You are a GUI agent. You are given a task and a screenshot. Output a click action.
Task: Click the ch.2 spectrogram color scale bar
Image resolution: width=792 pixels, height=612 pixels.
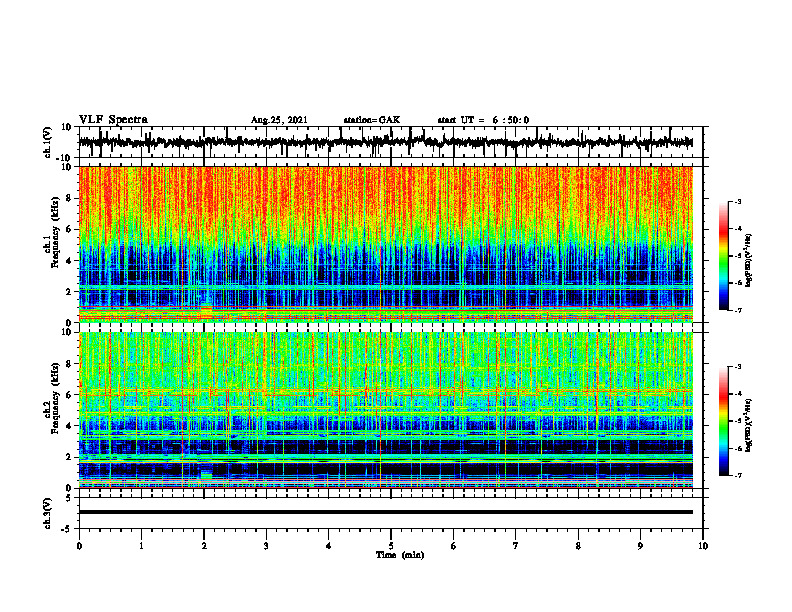pos(723,421)
